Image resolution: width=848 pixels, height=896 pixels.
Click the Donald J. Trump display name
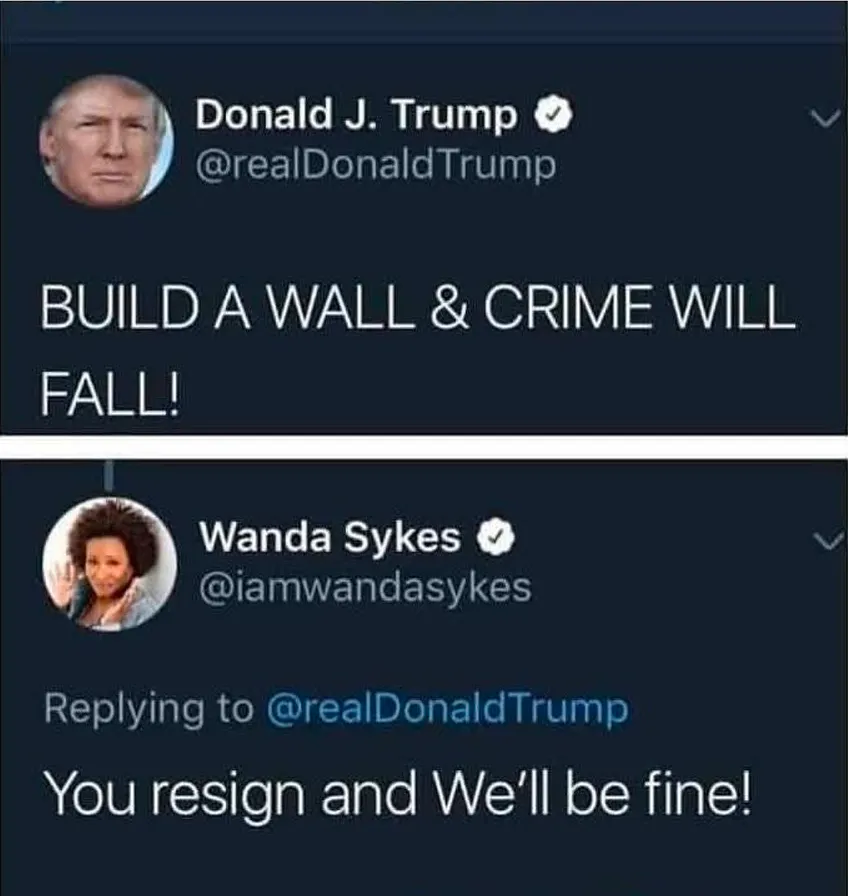[357, 114]
